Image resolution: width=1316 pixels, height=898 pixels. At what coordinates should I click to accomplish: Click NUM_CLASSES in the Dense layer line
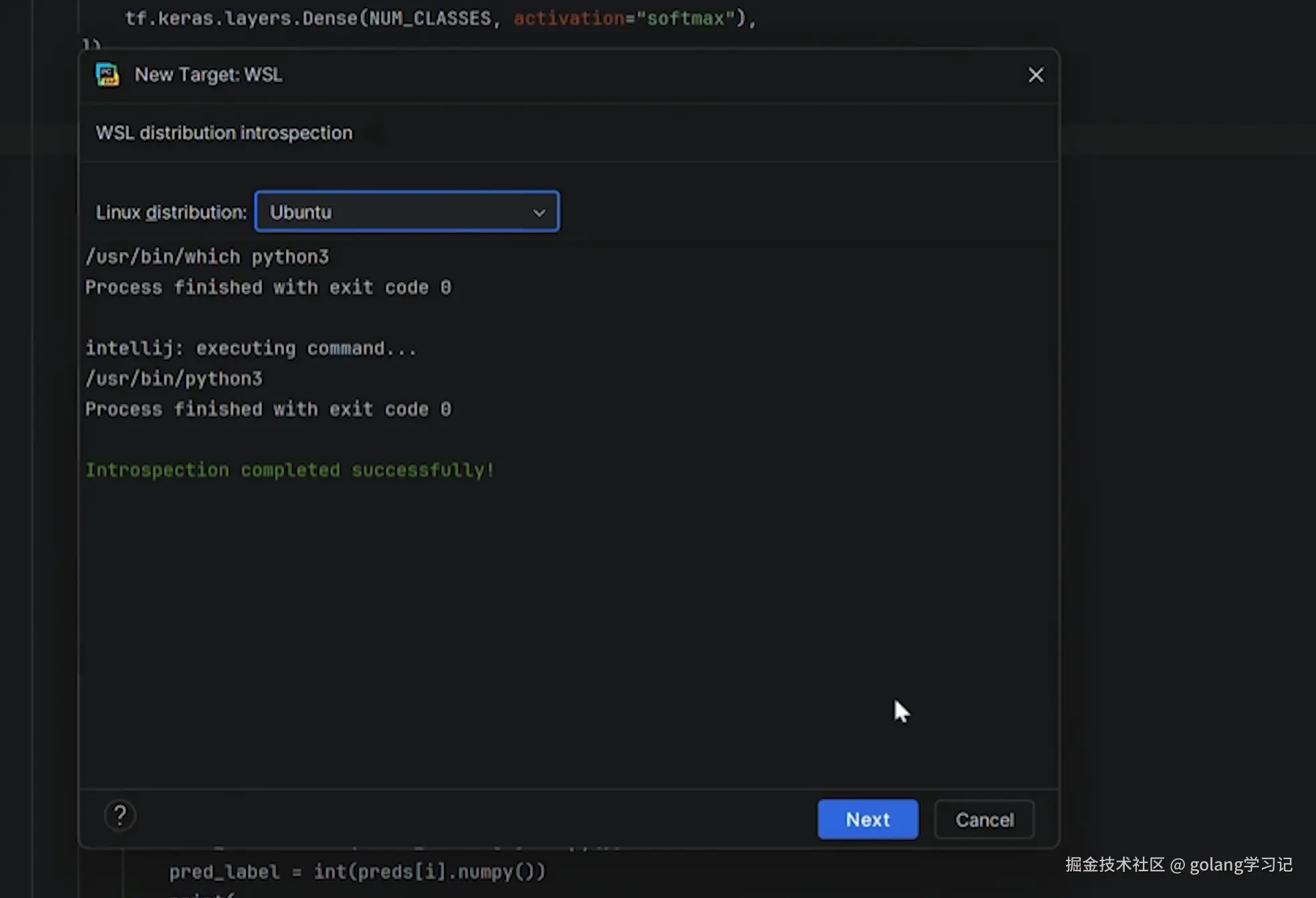click(x=429, y=18)
